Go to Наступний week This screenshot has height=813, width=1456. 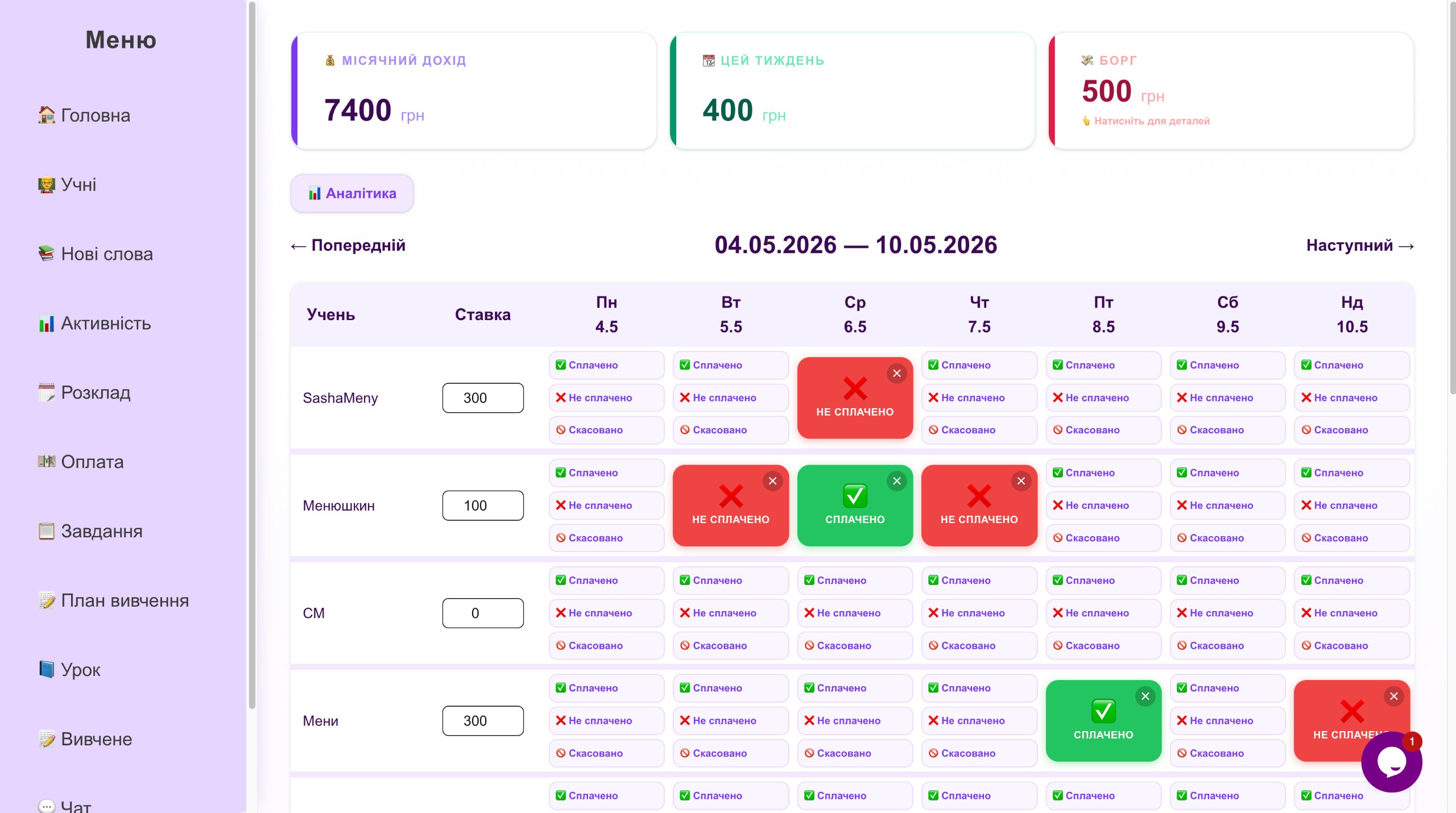click(x=1360, y=246)
